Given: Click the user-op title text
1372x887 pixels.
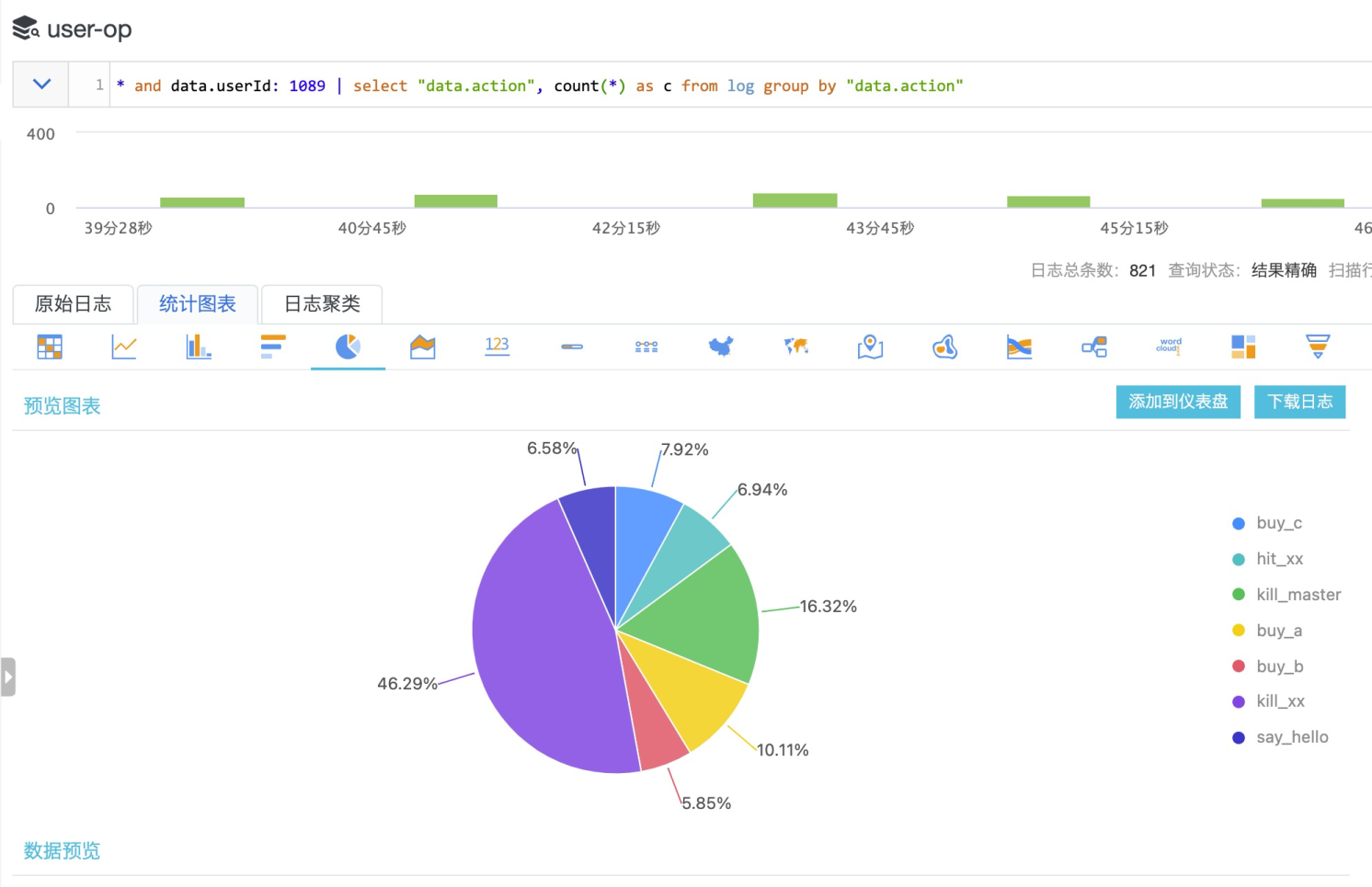Looking at the screenshot, I should tap(89, 29).
